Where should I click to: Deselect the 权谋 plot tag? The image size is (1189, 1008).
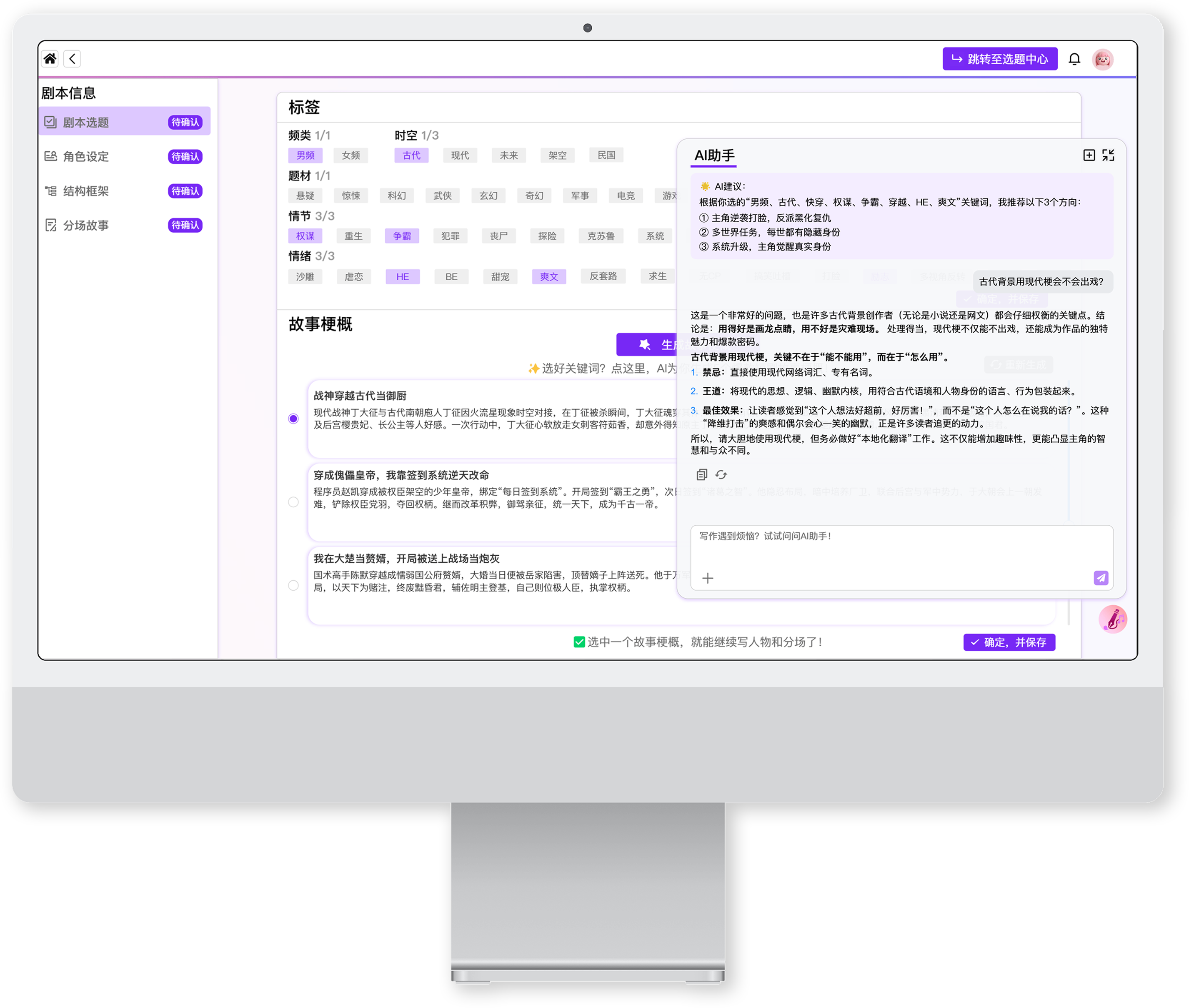pos(305,236)
